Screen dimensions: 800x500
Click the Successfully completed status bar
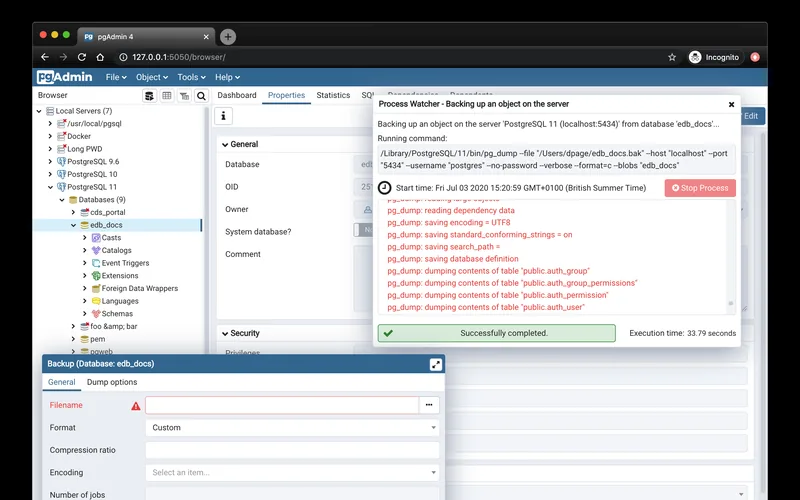pyautogui.click(x=496, y=333)
